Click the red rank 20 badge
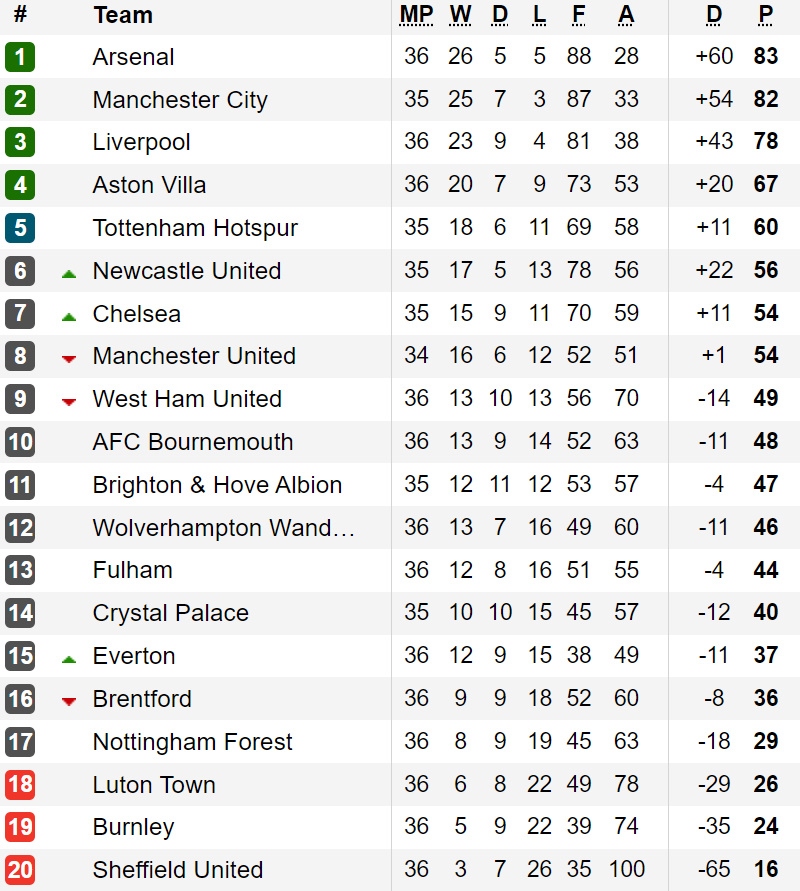Screen dimensions: 800x891 tap(20, 870)
